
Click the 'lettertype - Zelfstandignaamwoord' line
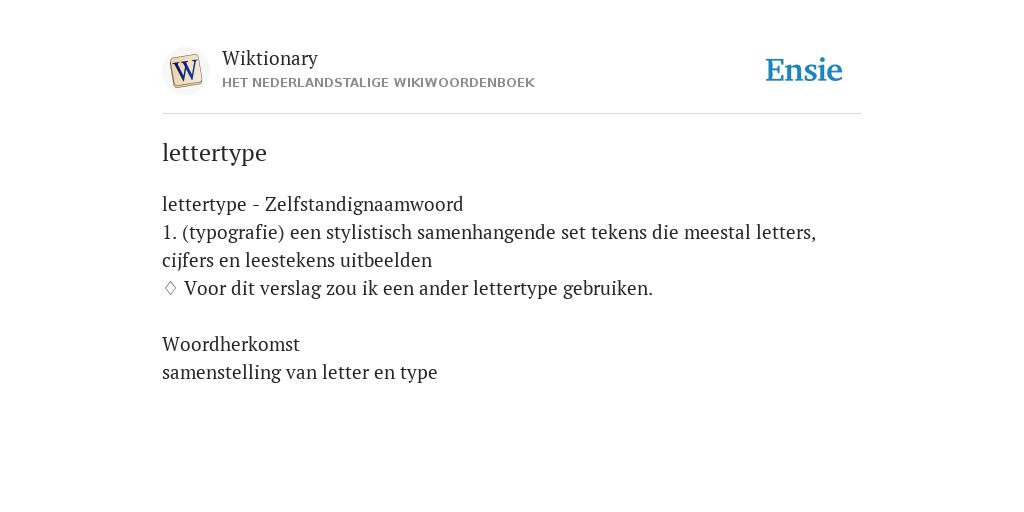pos(313,205)
